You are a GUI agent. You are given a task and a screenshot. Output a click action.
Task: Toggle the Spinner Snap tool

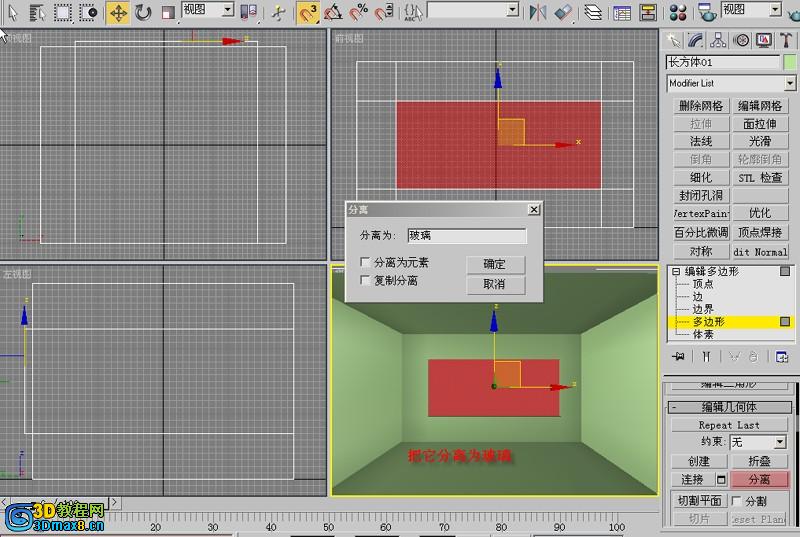pyautogui.click(x=384, y=12)
